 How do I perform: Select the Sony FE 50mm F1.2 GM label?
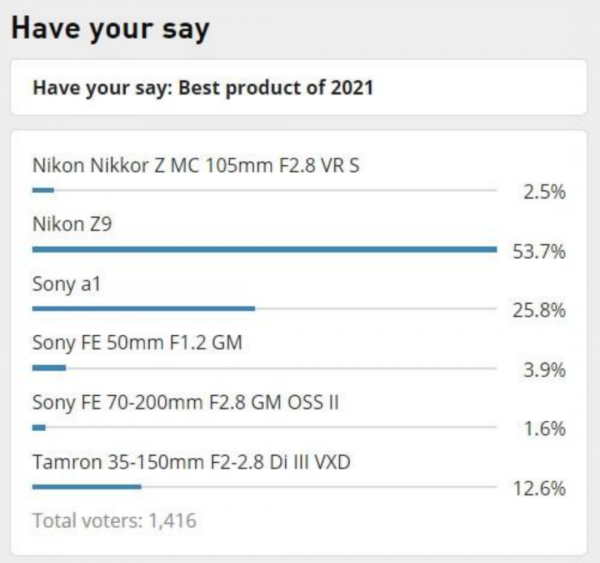(x=138, y=343)
